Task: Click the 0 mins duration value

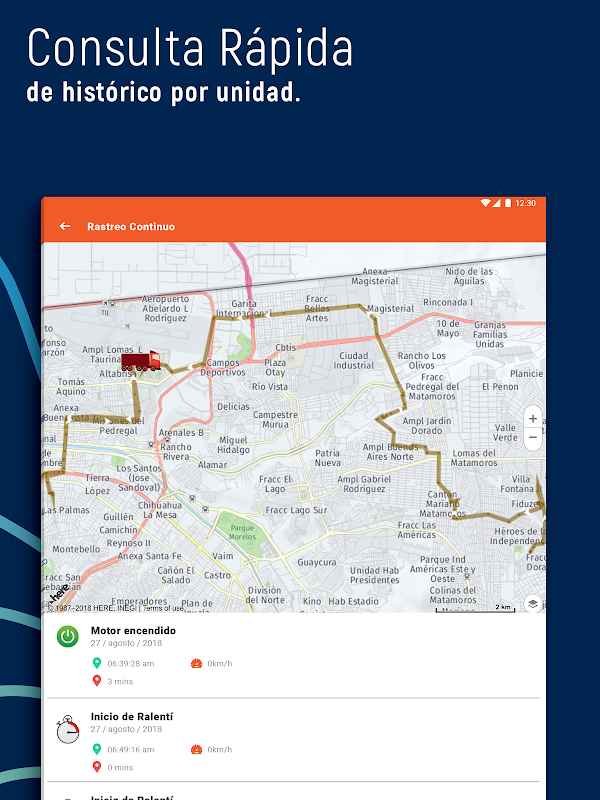Action: [120, 767]
